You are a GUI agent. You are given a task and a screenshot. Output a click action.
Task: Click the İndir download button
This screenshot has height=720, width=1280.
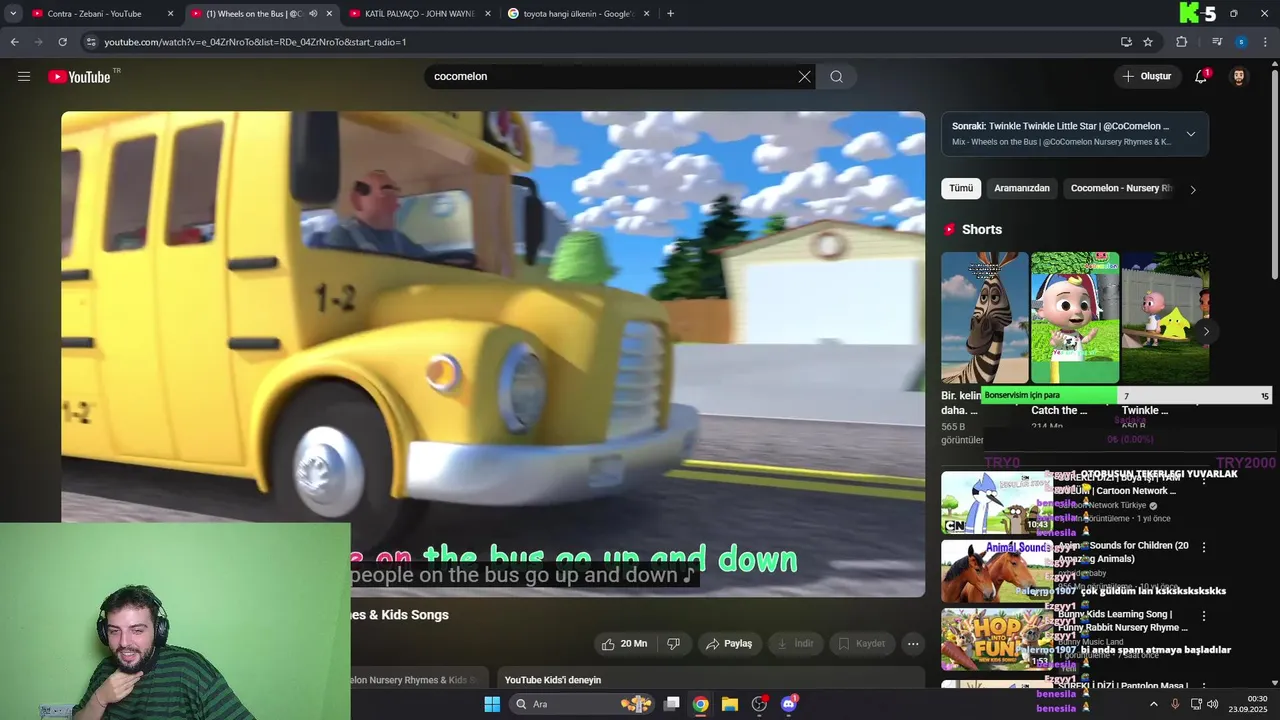(x=796, y=644)
